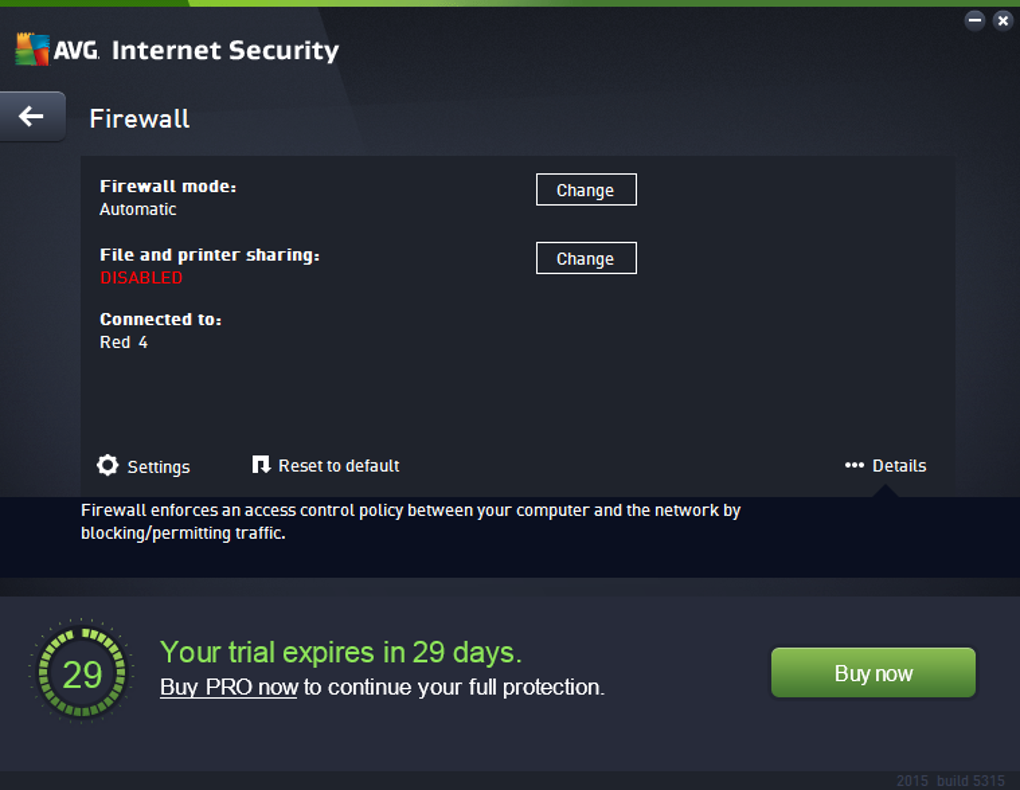Click the Automatic firewall mode value
1020x790 pixels.
coord(138,209)
